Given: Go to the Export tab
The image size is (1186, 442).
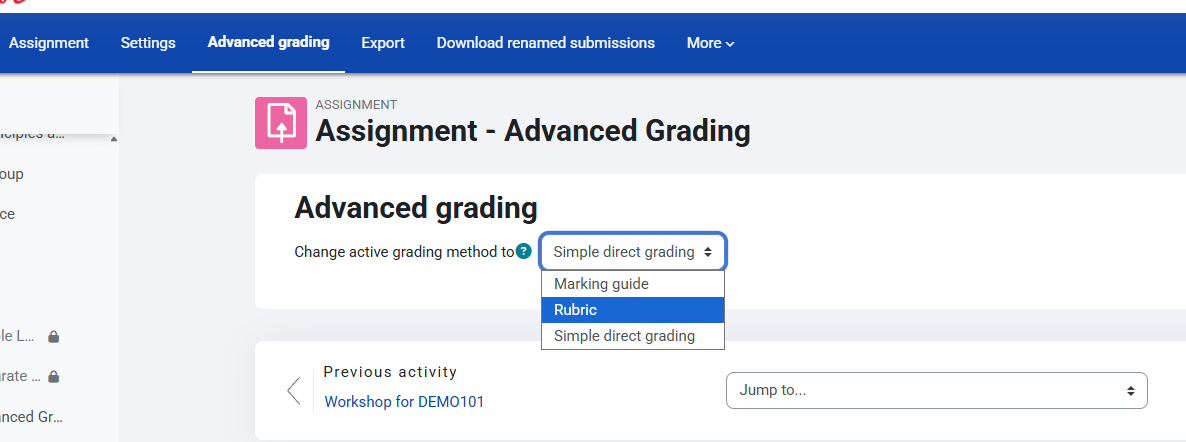Looking at the screenshot, I should [383, 43].
